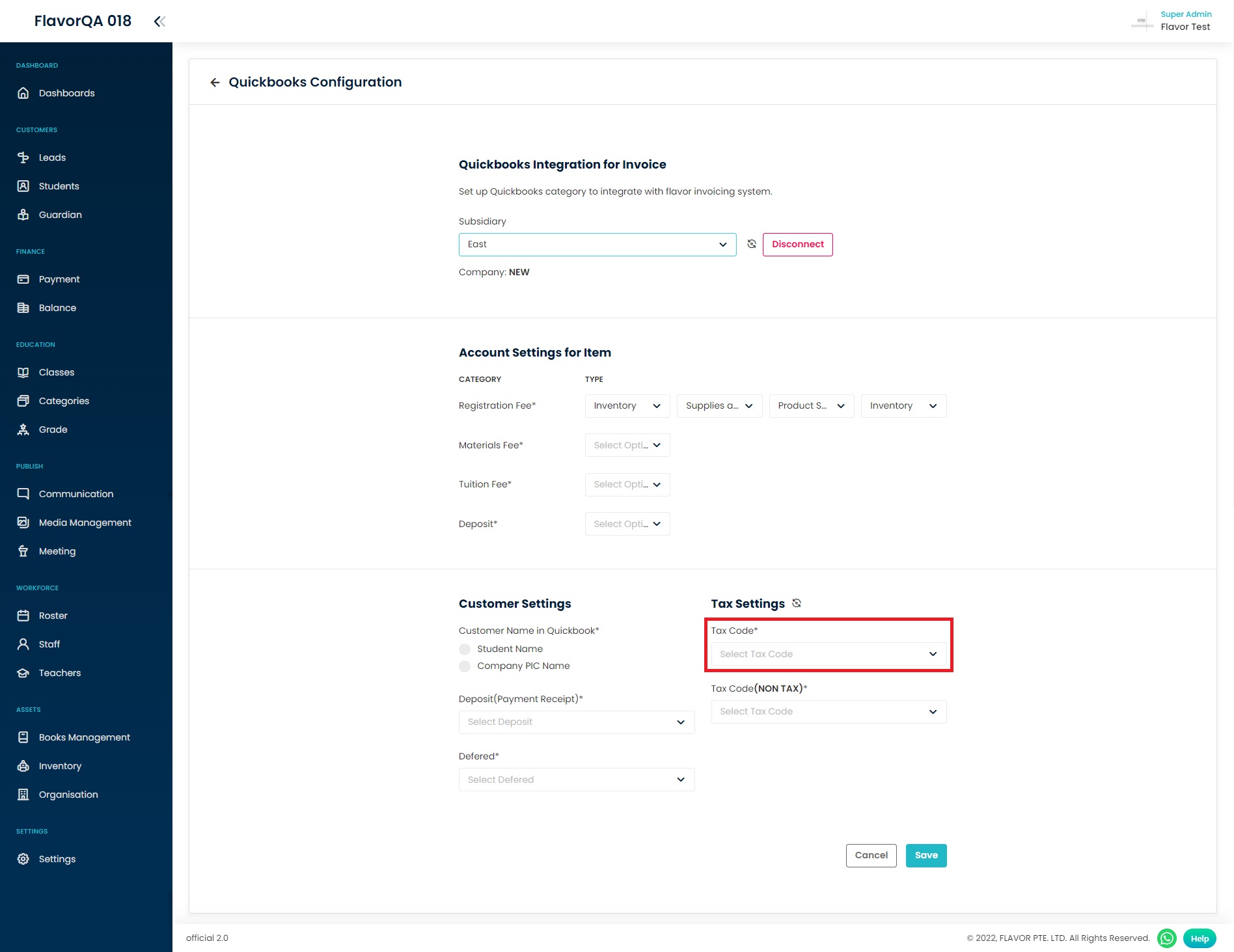1234x952 pixels.
Task: Open the Tax Code dropdown
Action: 829,654
